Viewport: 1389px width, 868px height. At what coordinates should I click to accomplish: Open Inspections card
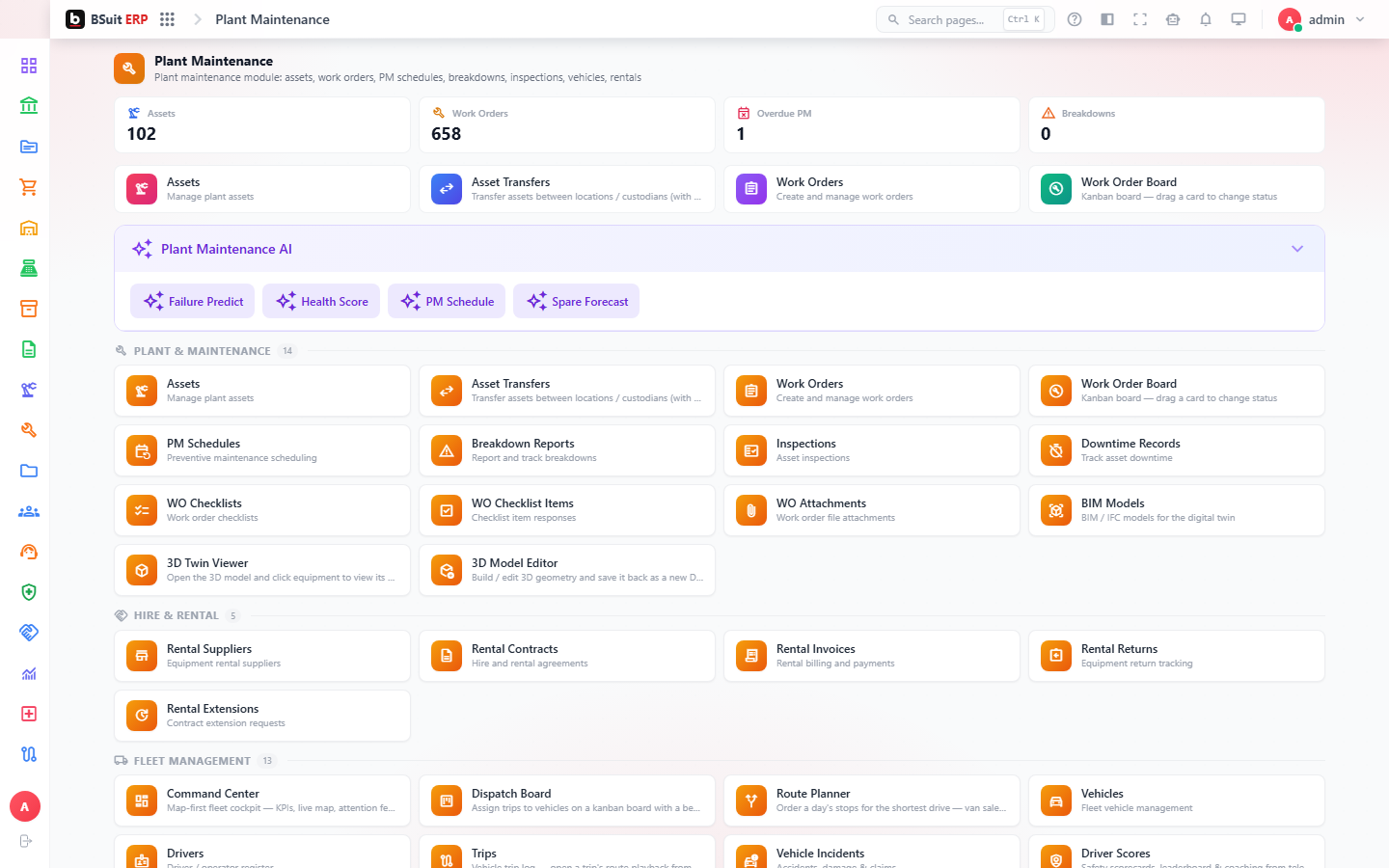coord(872,450)
